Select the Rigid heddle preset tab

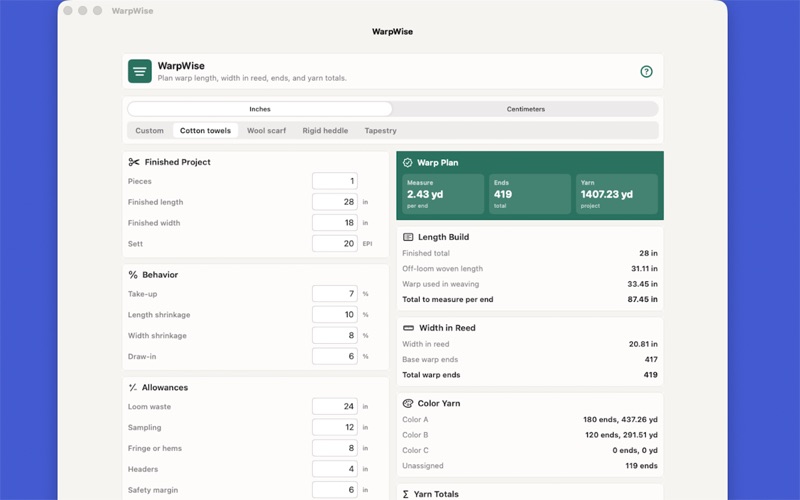point(325,131)
